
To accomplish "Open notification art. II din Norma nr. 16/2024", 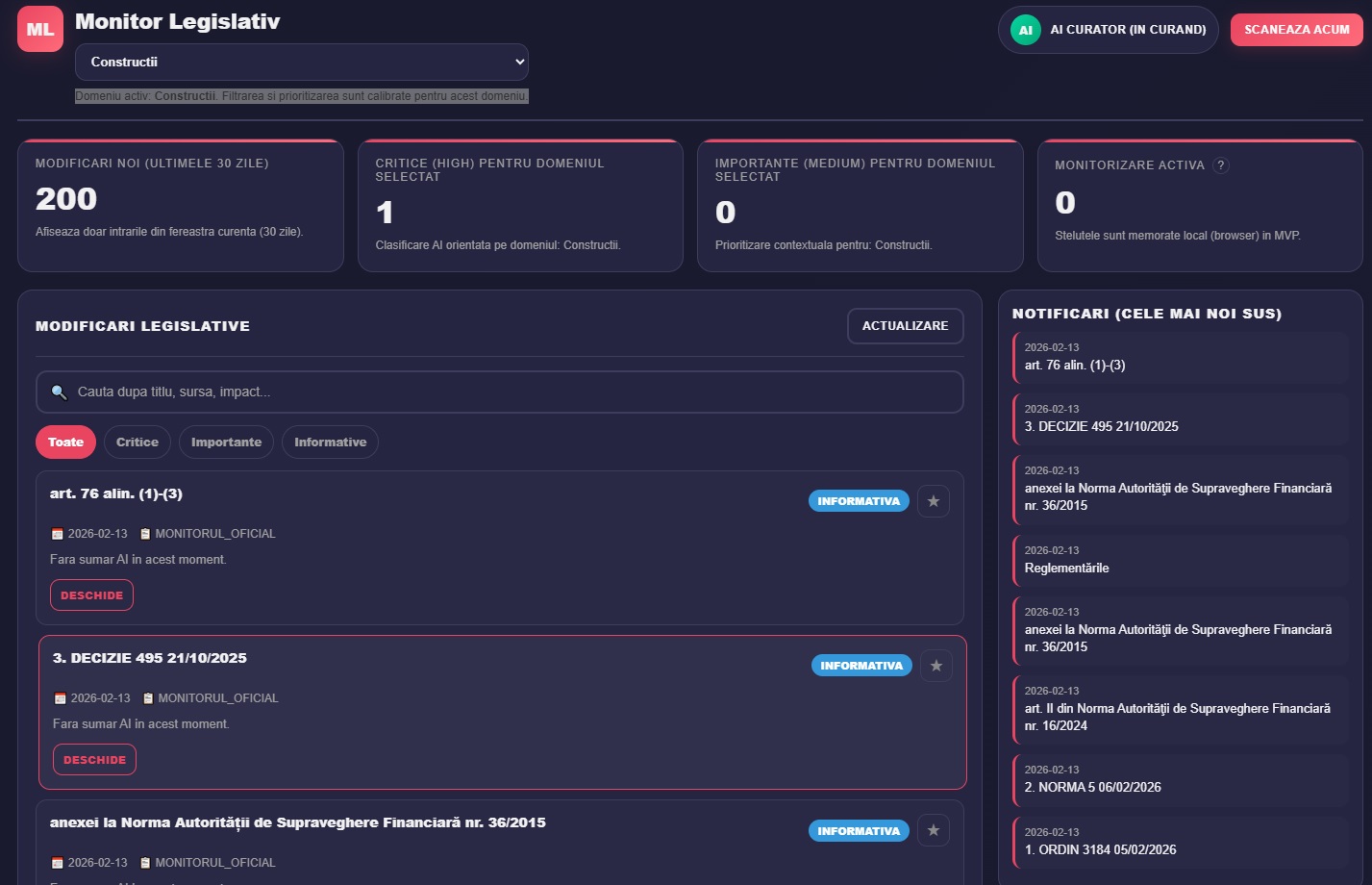I will [1181, 709].
